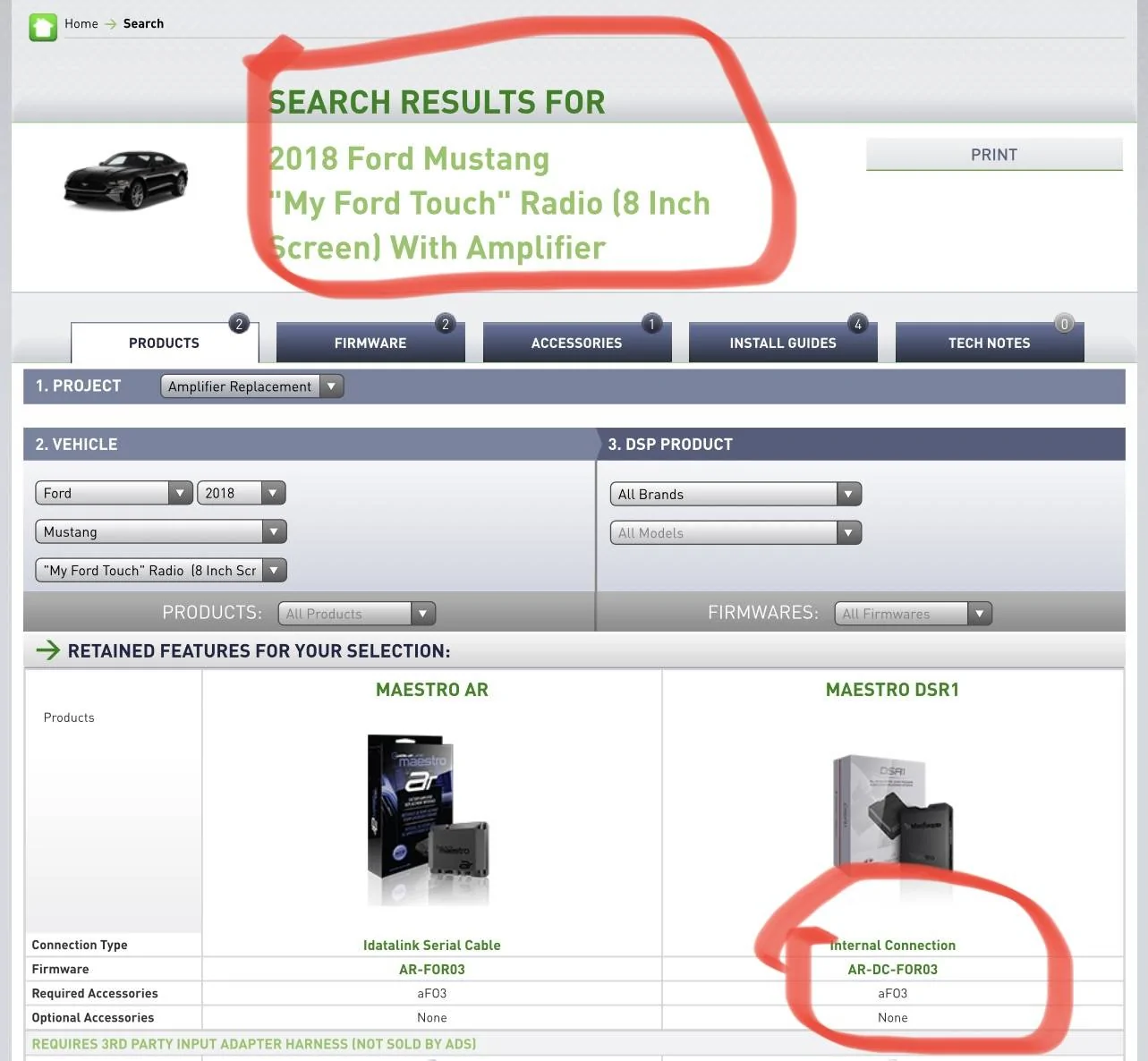Click the count badge on FIRMWARE tab
This screenshot has height=1061, width=1148.
click(446, 324)
